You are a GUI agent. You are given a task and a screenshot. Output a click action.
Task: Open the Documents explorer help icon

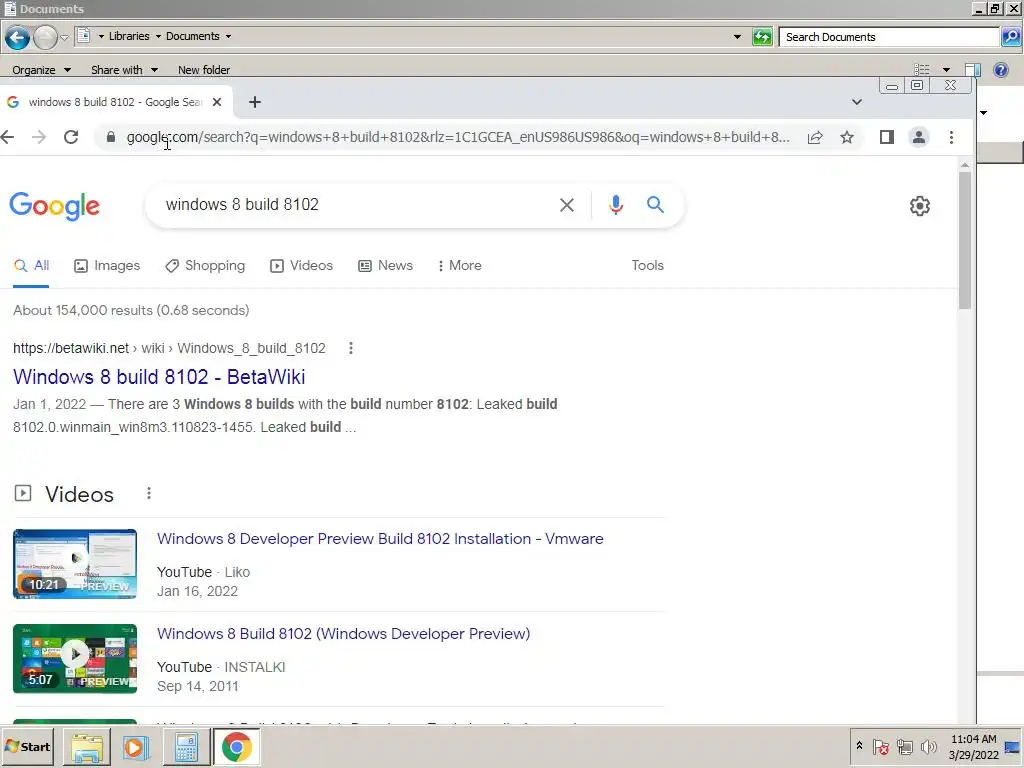pyautogui.click(x=1000, y=69)
